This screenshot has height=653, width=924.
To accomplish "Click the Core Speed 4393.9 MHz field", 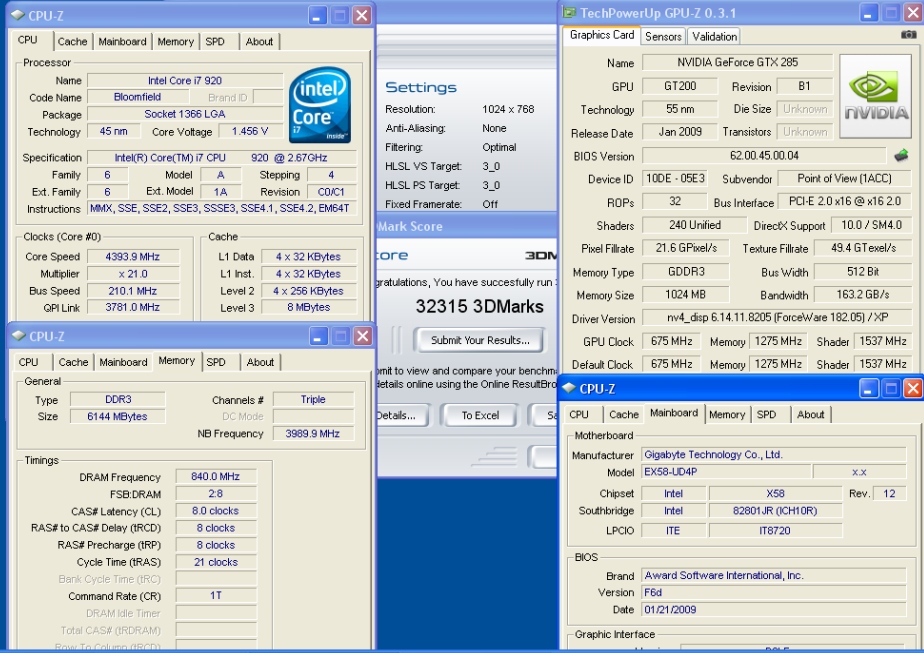I will coord(133,256).
